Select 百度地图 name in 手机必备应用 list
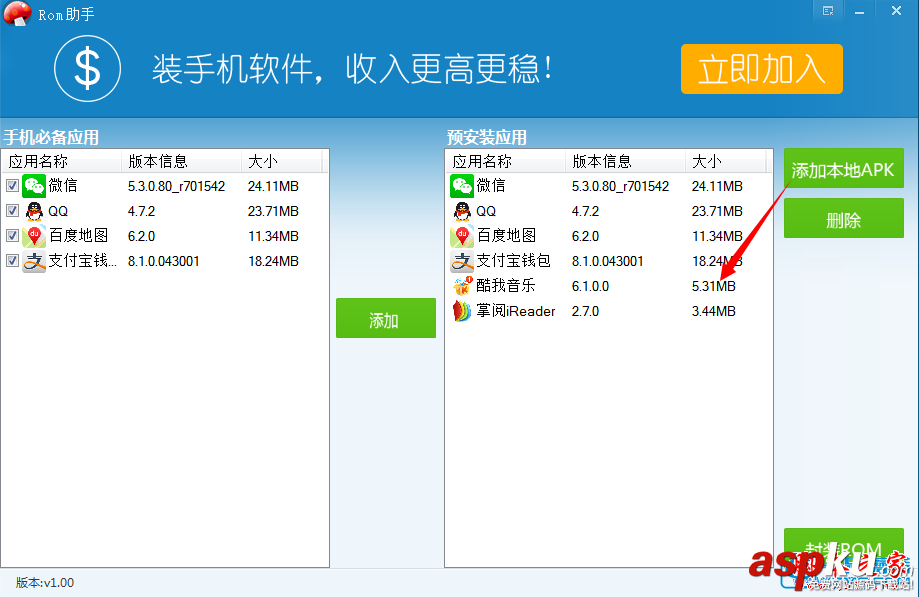Image resolution: width=919 pixels, height=597 pixels. [x=79, y=236]
